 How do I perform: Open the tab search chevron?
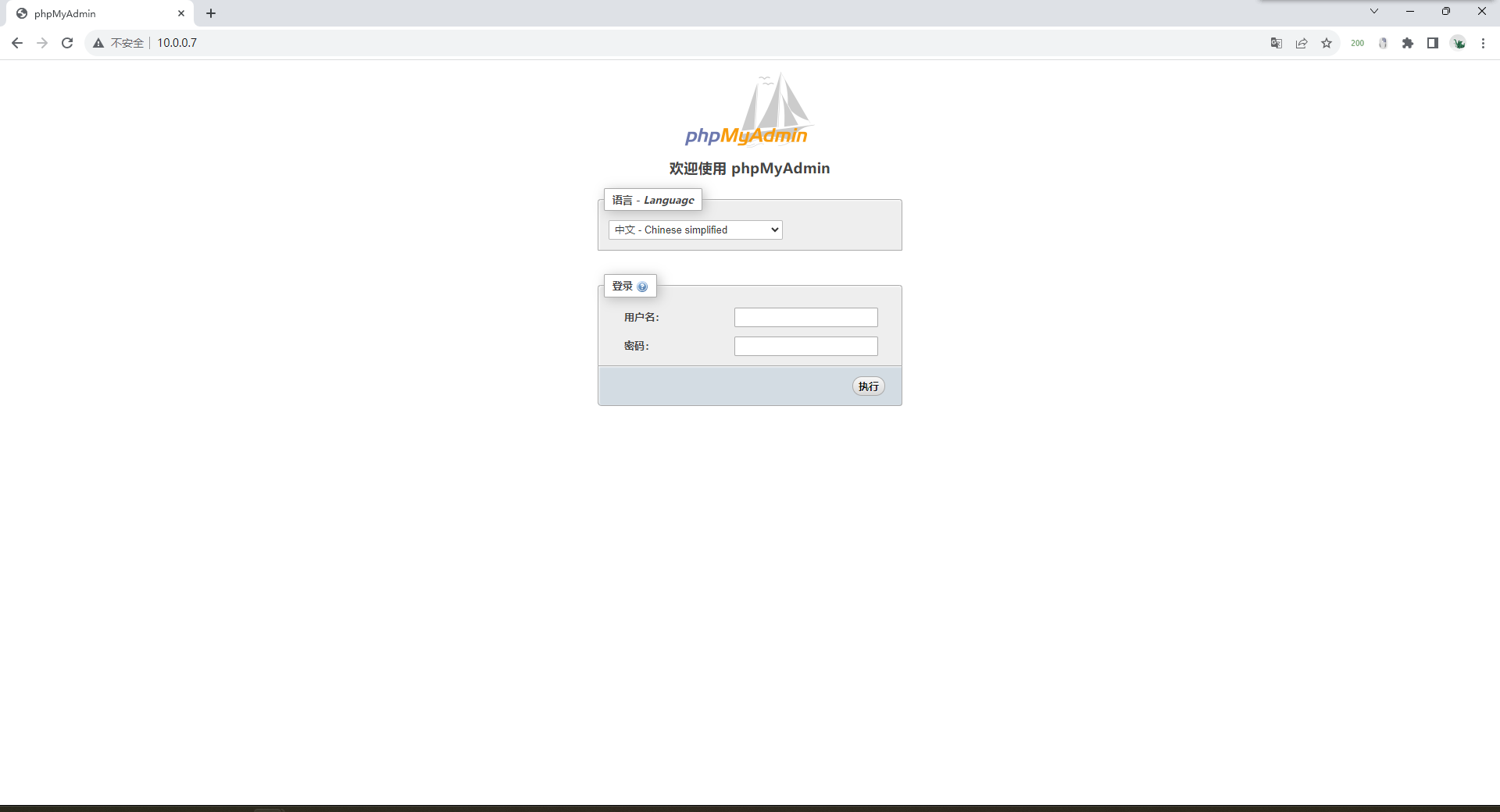pos(1374,11)
